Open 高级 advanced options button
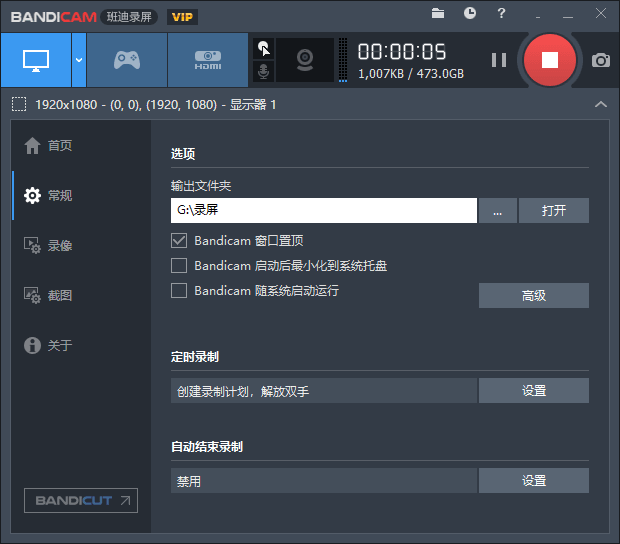The width and height of the screenshot is (620, 544). [534, 295]
